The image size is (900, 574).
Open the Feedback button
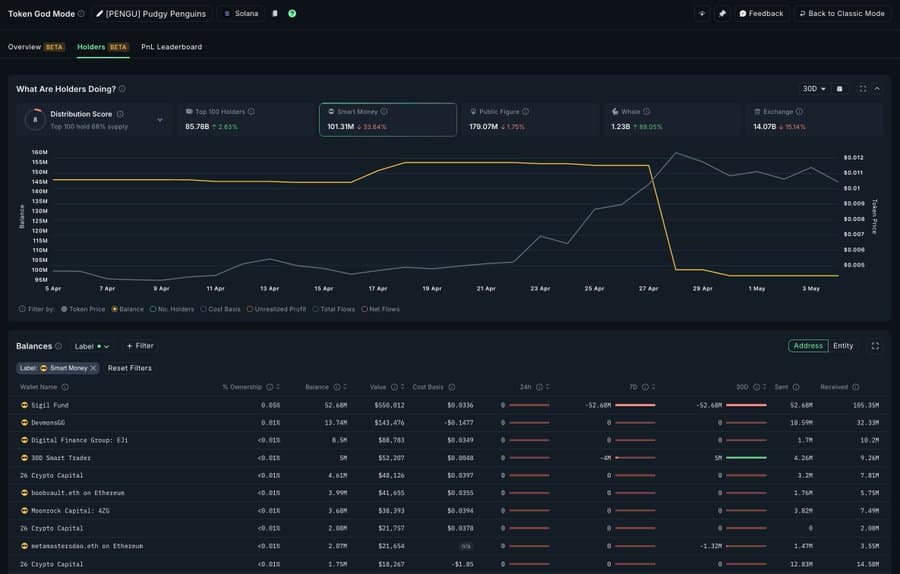point(761,13)
